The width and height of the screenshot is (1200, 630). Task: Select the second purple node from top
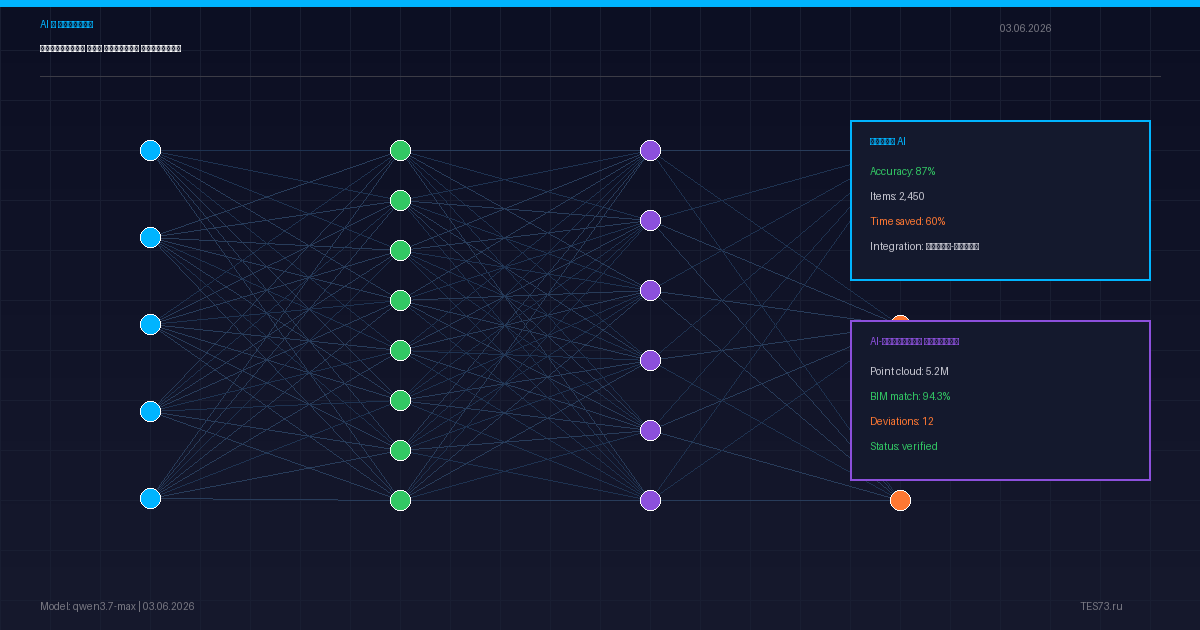pyautogui.click(x=650, y=220)
